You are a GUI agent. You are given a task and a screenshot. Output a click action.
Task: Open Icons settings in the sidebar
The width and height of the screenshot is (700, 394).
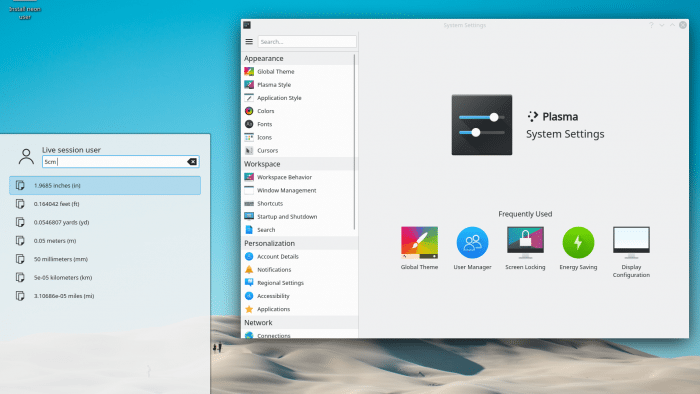click(x=299, y=137)
